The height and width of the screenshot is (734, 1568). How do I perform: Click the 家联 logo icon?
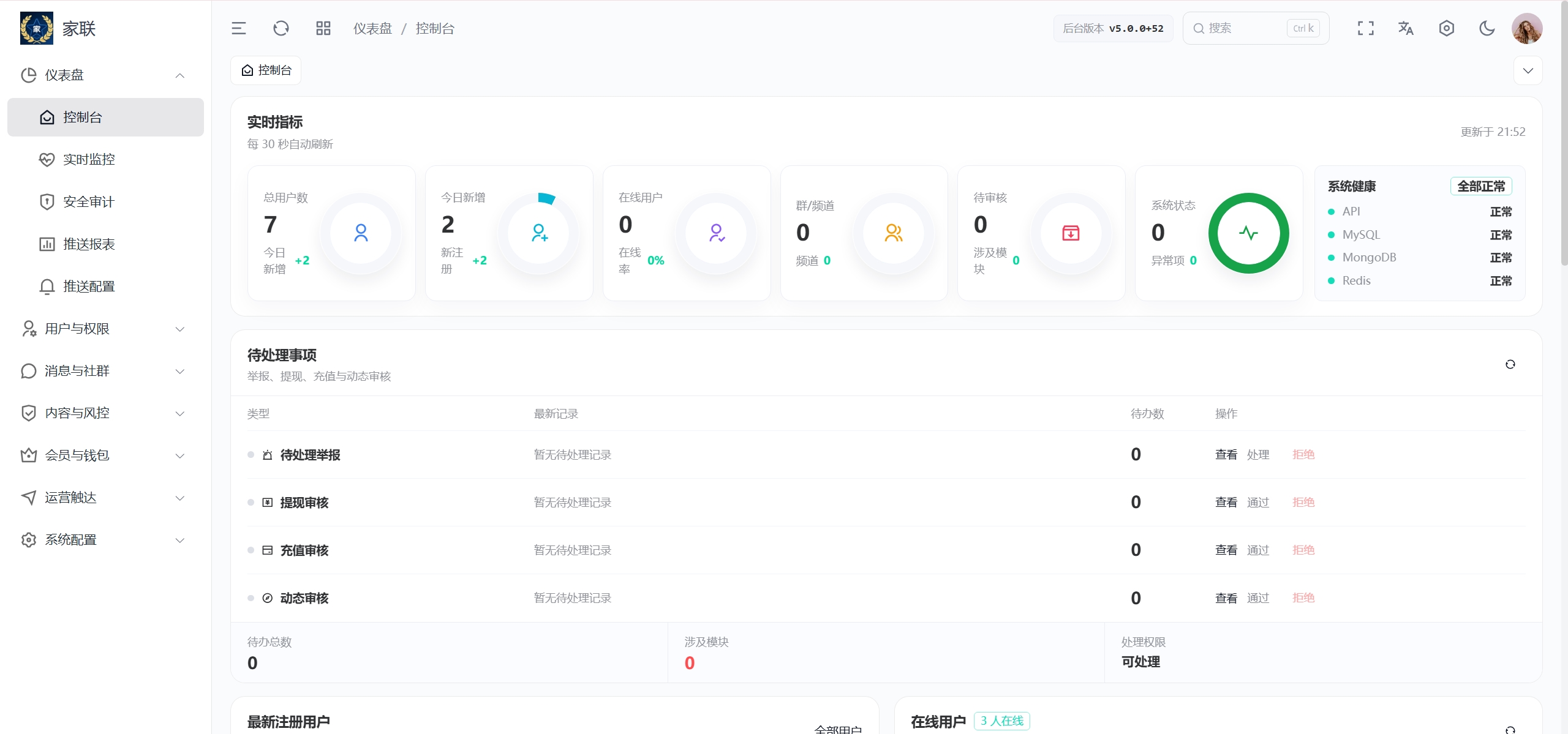click(x=37, y=28)
